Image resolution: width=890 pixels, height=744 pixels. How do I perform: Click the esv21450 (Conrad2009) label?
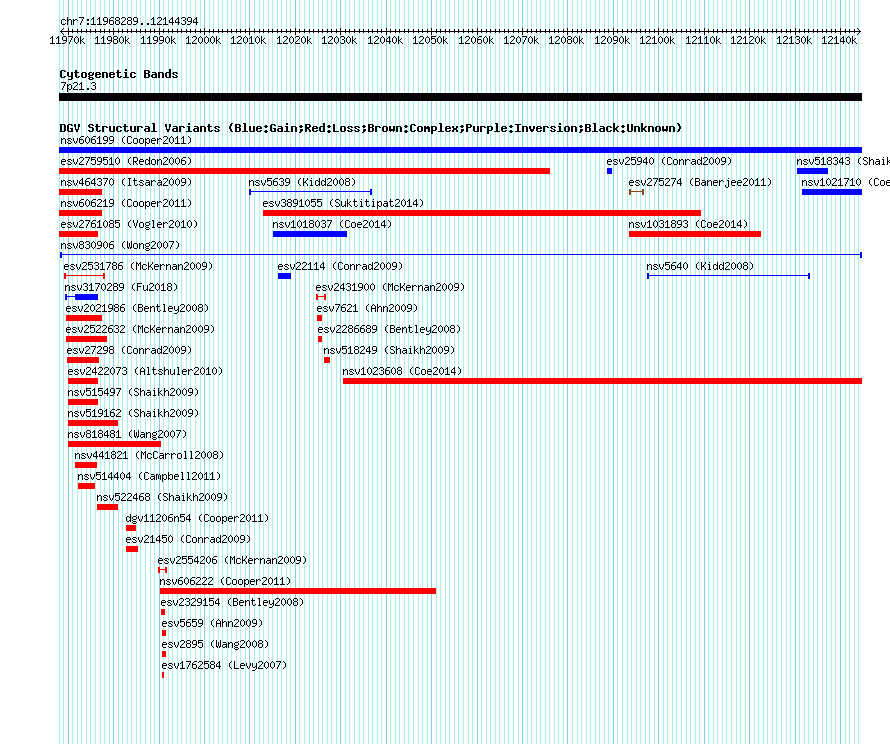tap(188, 539)
